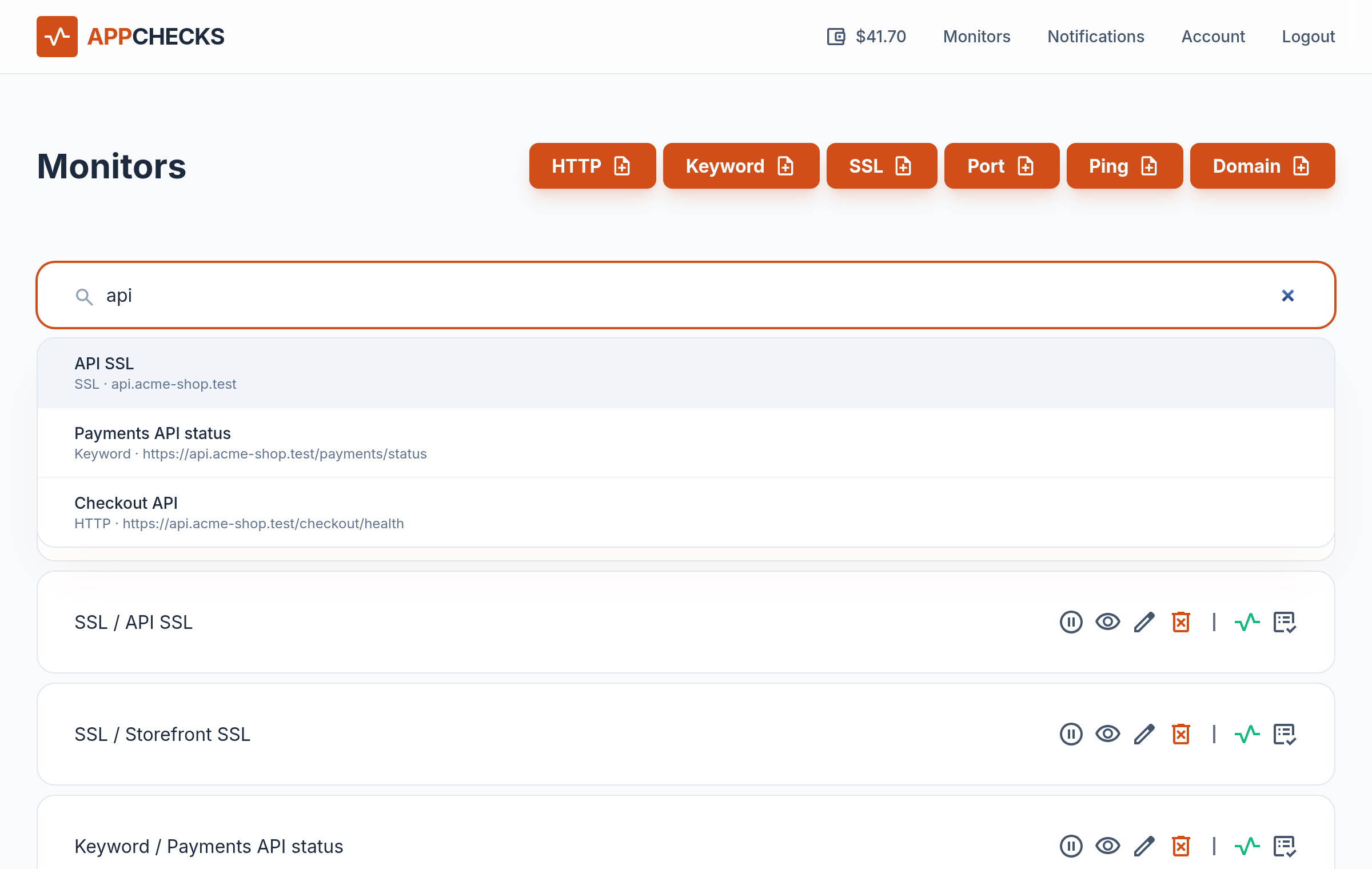This screenshot has height=869, width=1372.
Task: Click Logout in top navigation
Action: pyautogui.click(x=1308, y=37)
